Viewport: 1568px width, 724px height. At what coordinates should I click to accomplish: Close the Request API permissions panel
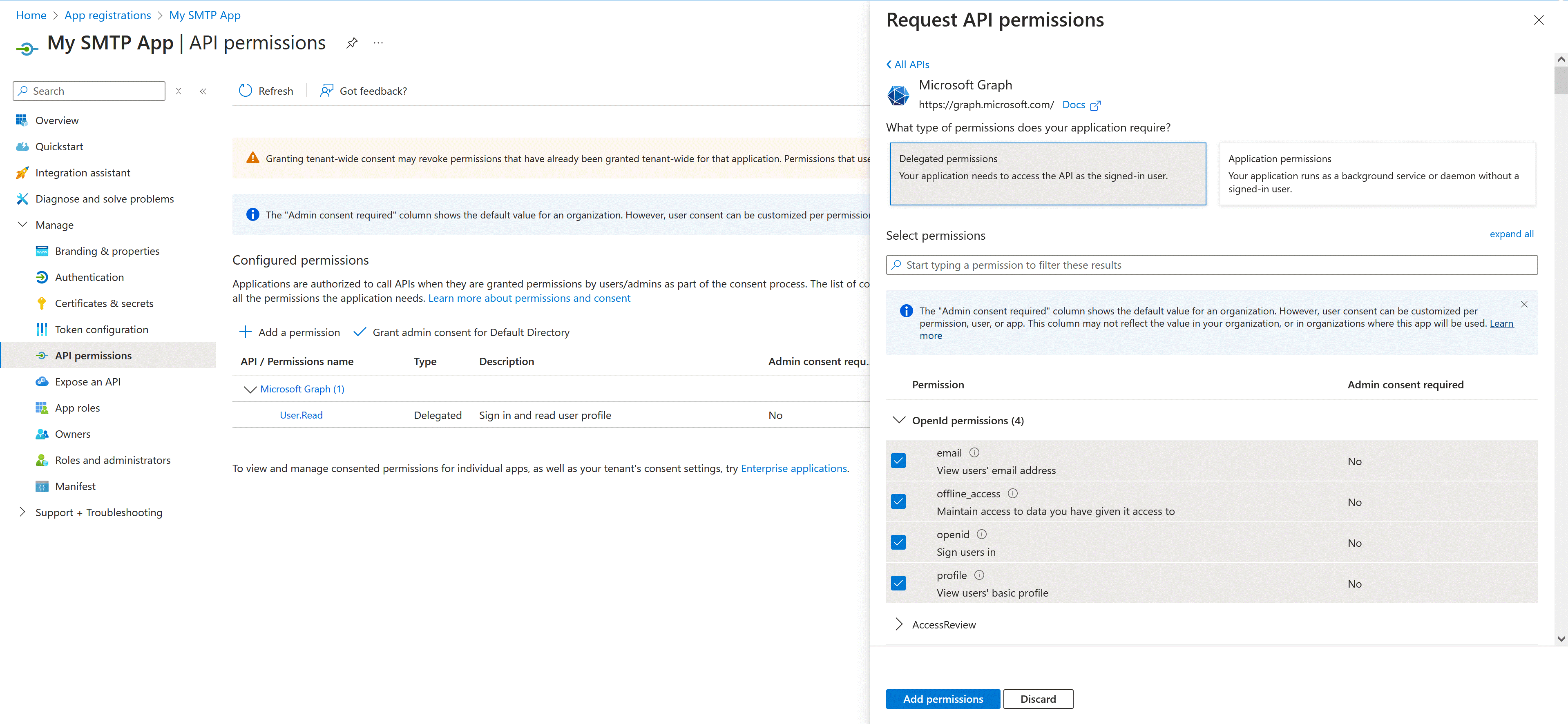pyautogui.click(x=1538, y=20)
